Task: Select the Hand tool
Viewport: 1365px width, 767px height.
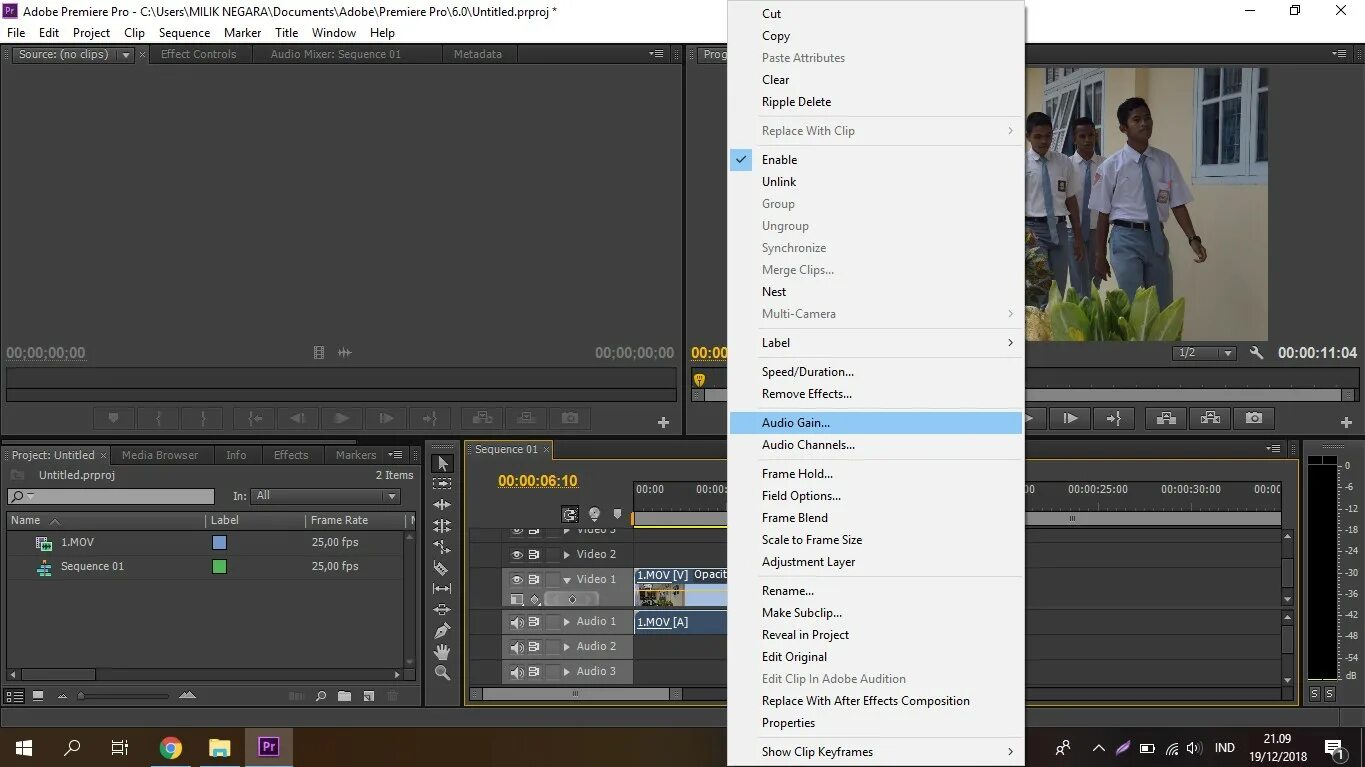Action: 442,652
